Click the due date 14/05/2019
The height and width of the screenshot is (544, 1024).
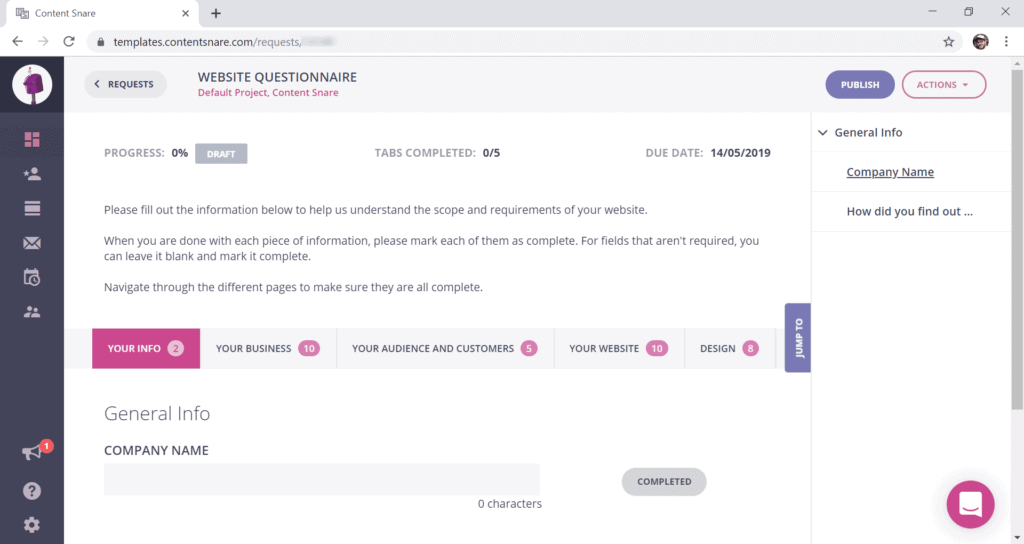(741, 153)
